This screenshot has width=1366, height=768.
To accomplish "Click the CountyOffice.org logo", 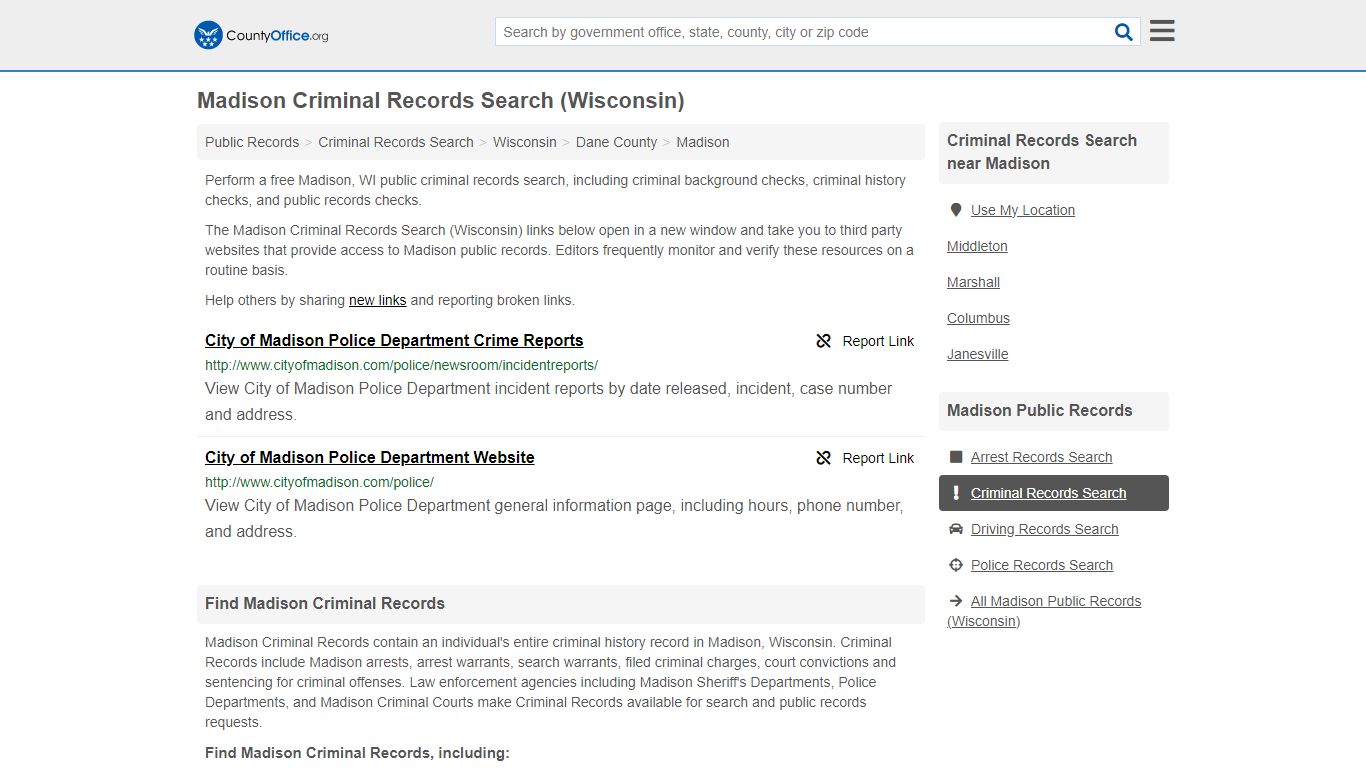I will 261,35.
